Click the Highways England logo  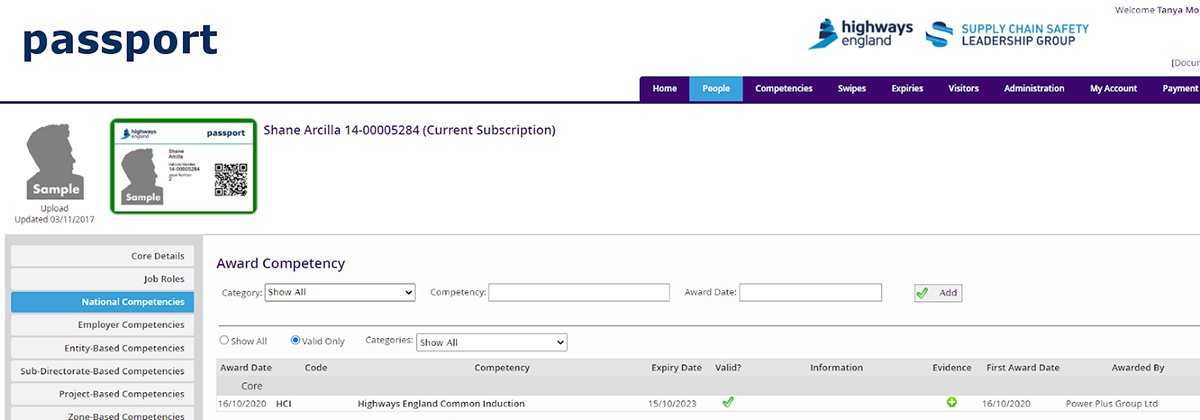[860, 34]
